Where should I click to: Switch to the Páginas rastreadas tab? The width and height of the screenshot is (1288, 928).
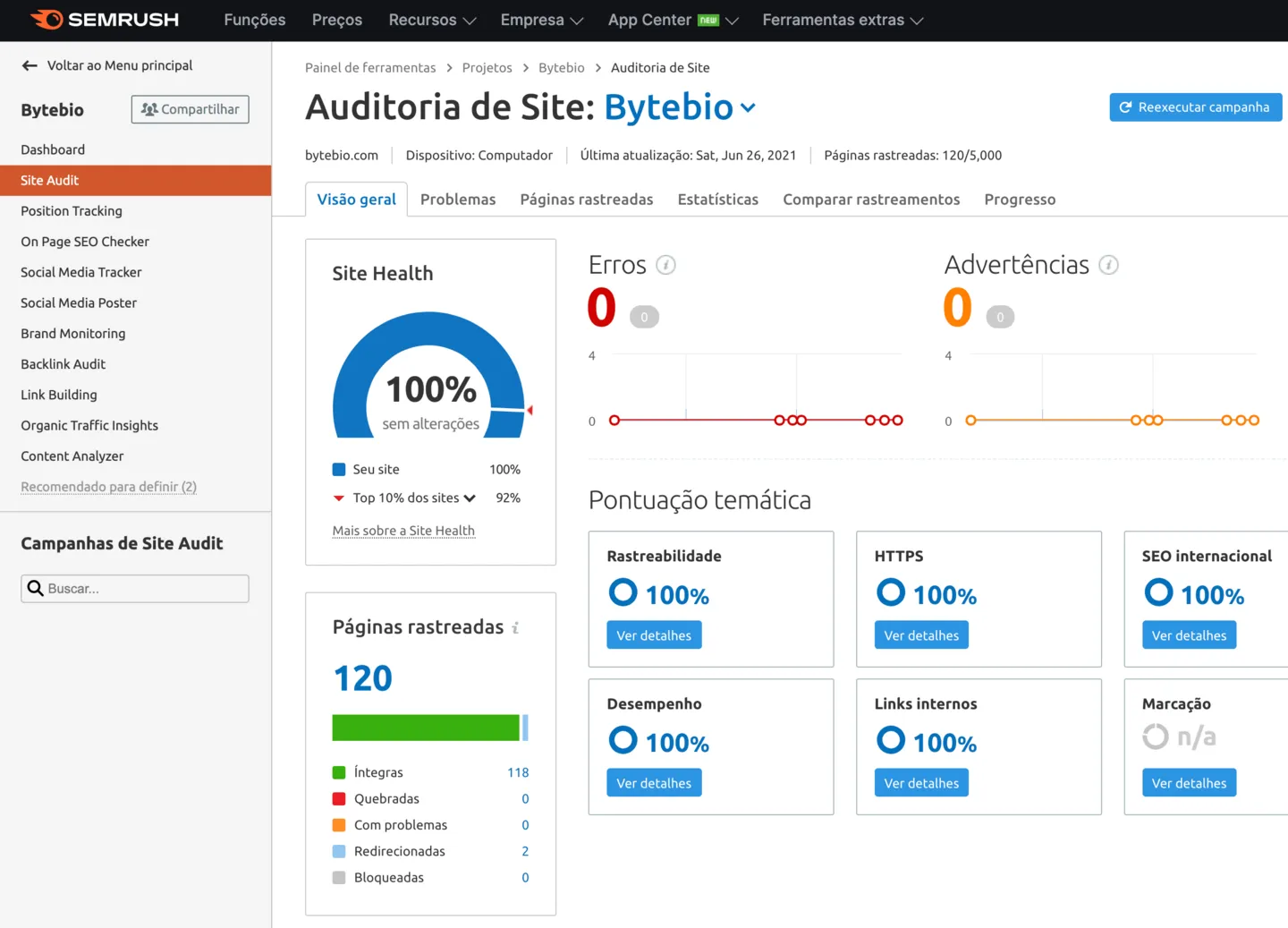click(x=587, y=200)
